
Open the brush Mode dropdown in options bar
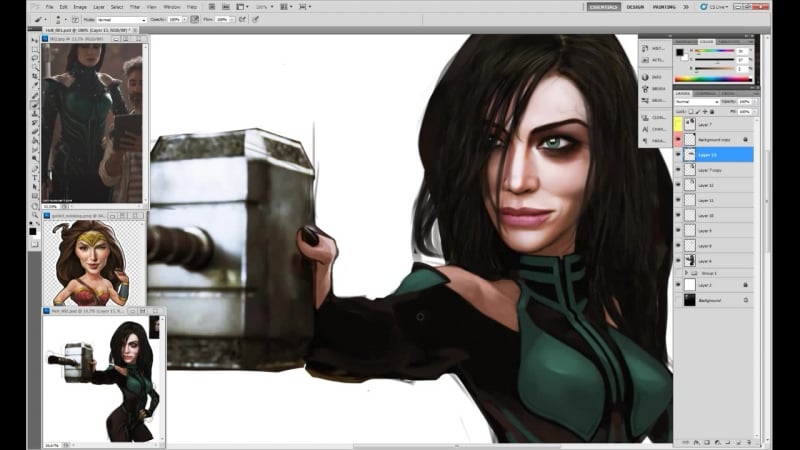pos(122,19)
